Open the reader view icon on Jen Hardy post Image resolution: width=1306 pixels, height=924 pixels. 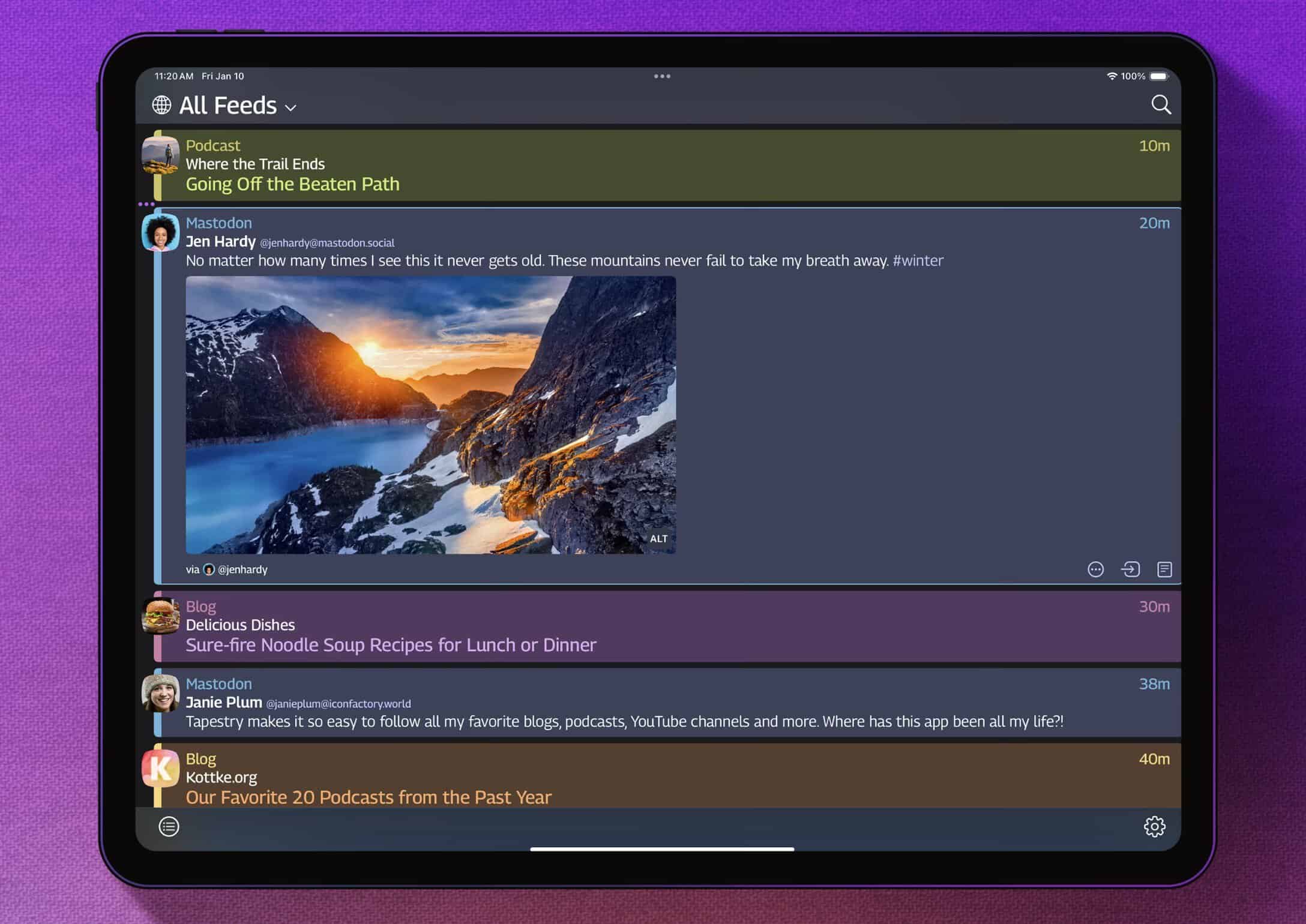(1164, 569)
